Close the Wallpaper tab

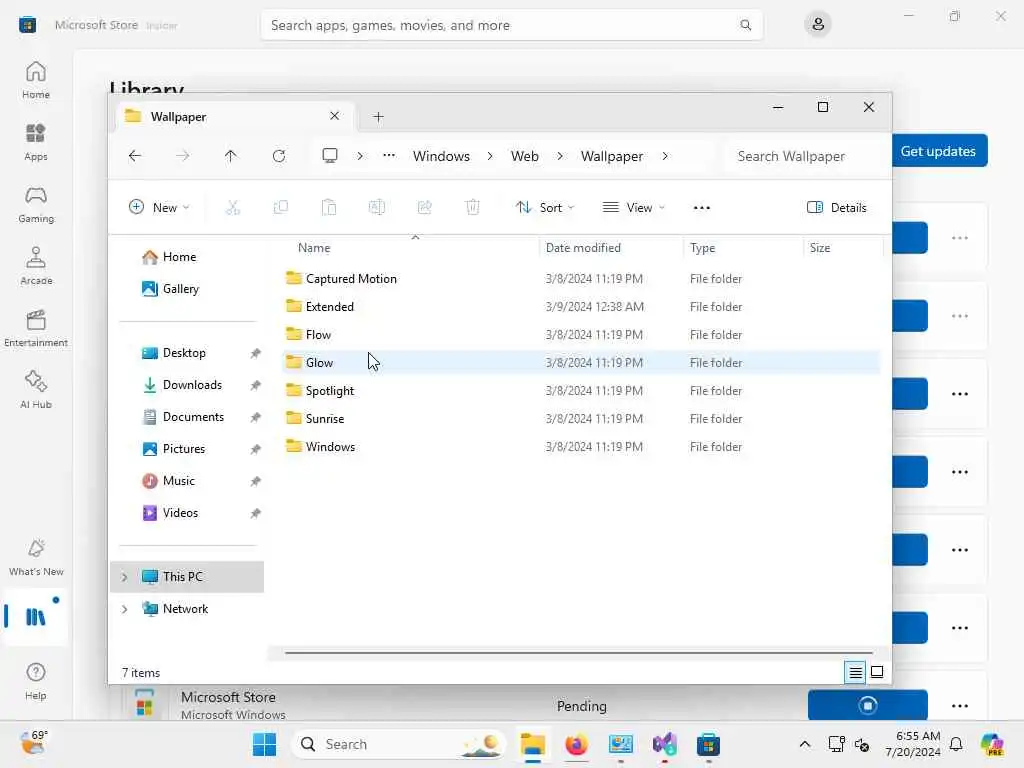click(x=334, y=116)
